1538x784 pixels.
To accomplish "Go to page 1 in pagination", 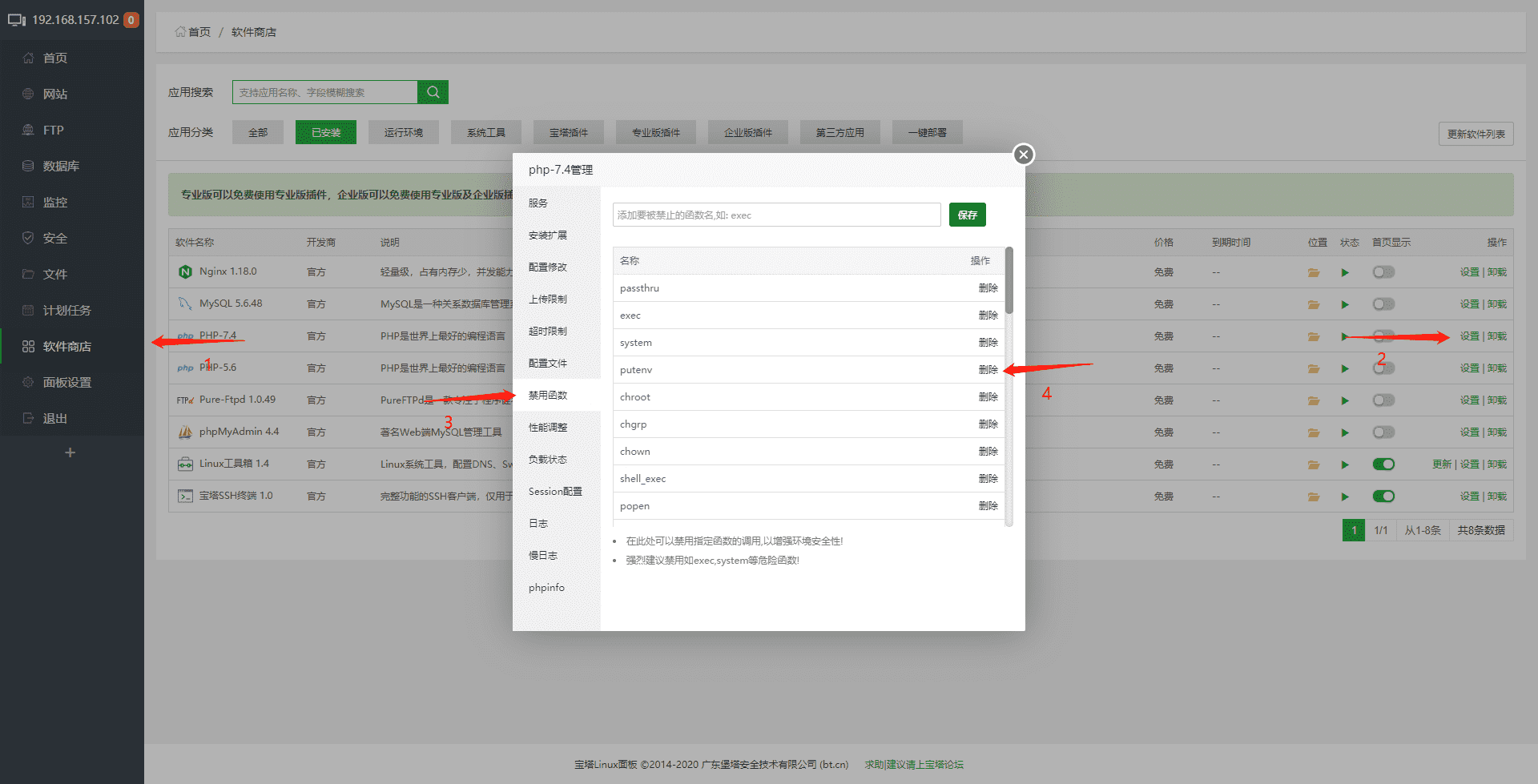I will (1354, 530).
